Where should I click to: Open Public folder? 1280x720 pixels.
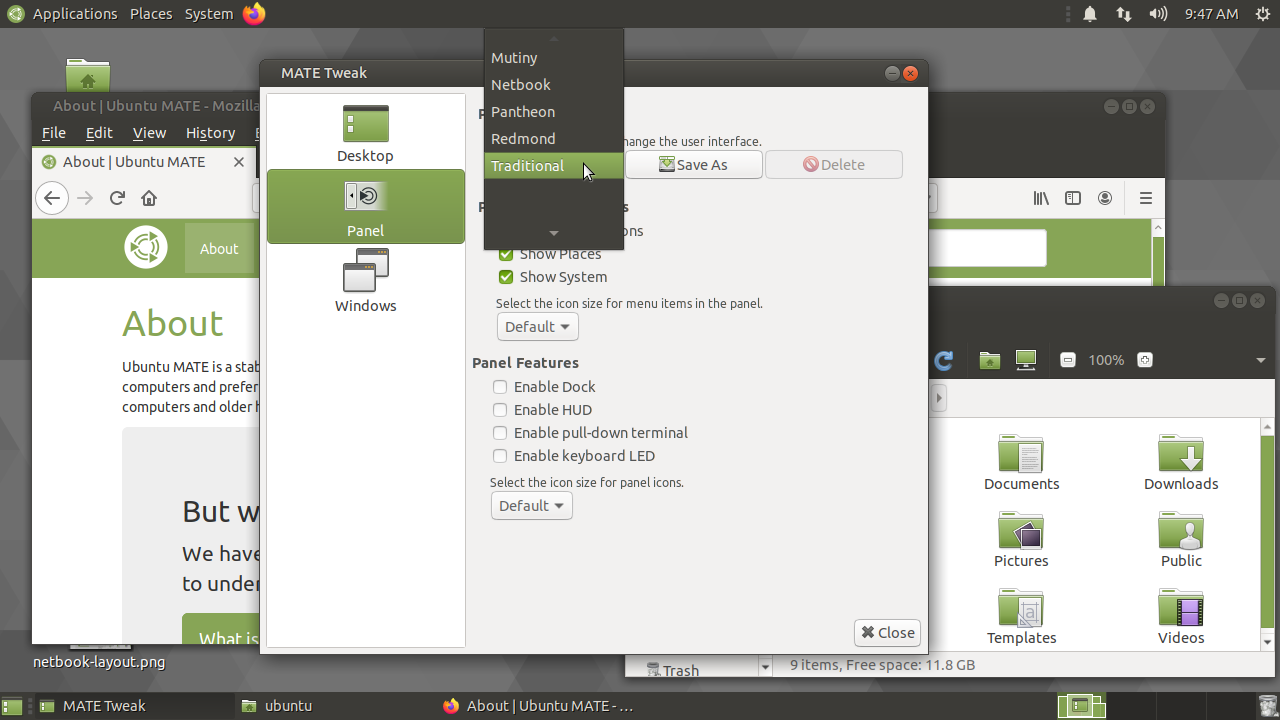[1181, 540]
